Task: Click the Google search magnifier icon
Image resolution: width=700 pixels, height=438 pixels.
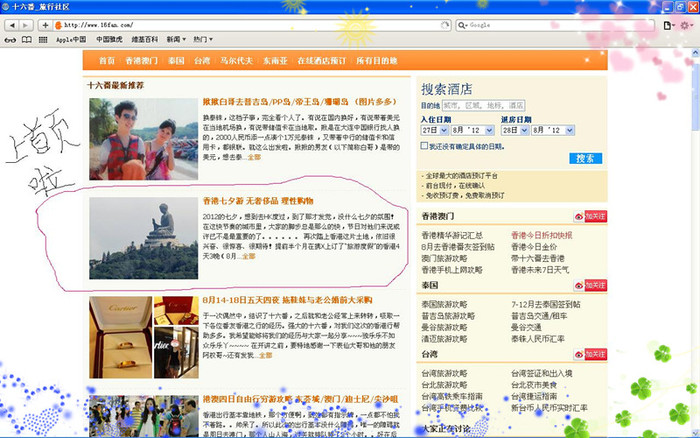Action: [462, 25]
